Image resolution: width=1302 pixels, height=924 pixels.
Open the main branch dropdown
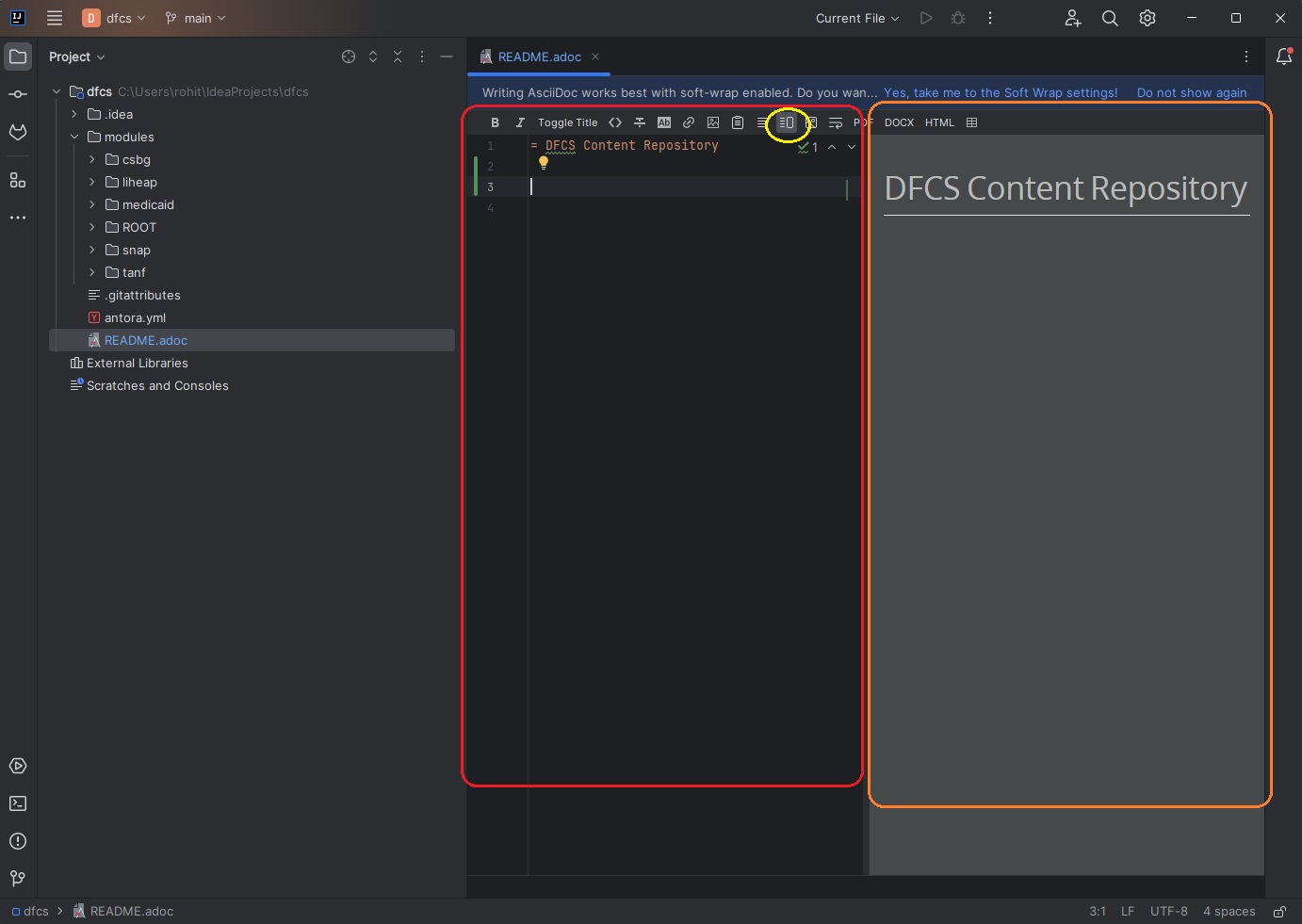tap(195, 18)
